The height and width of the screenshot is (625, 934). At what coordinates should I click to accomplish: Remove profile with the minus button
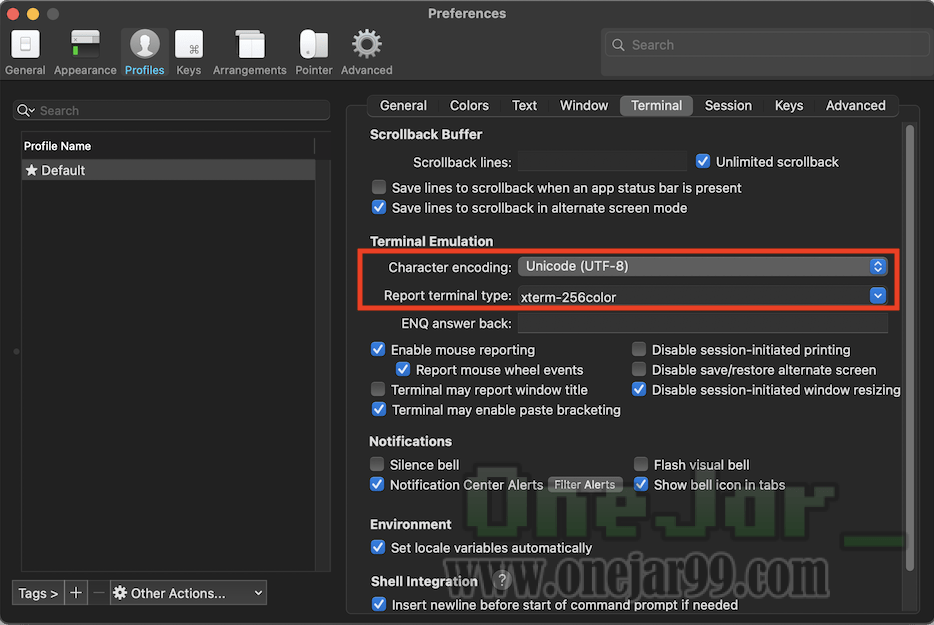tap(99, 593)
